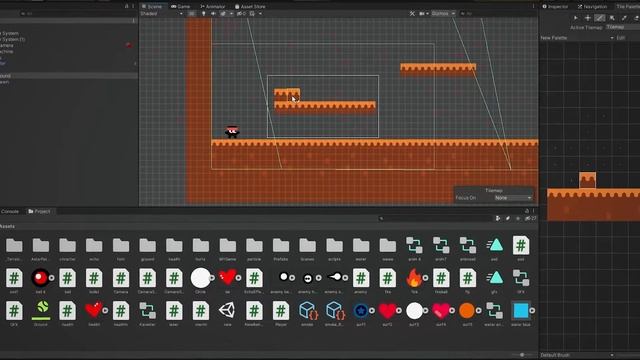Expand the water blue sprite sub-assets arrow
Image resolution: width=640 pixels, height=360 pixels.
(532, 311)
